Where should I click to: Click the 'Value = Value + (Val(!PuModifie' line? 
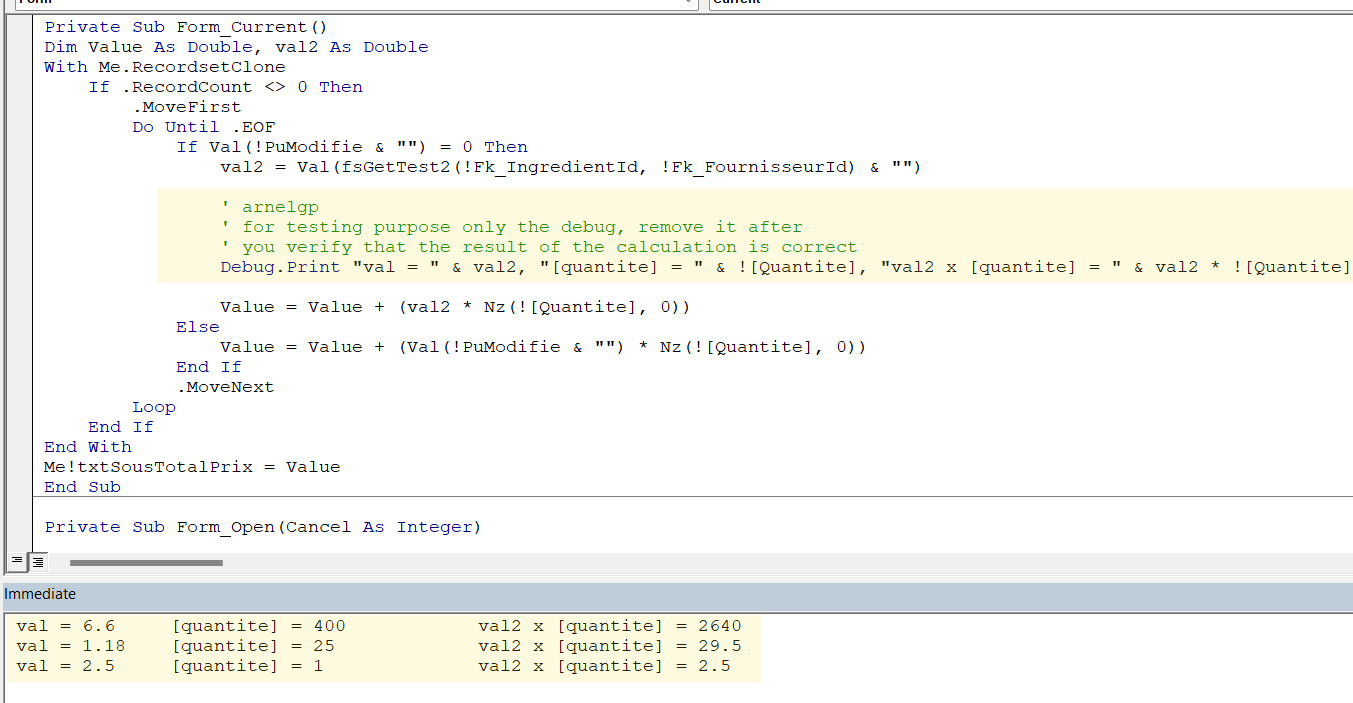(x=543, y=347)
